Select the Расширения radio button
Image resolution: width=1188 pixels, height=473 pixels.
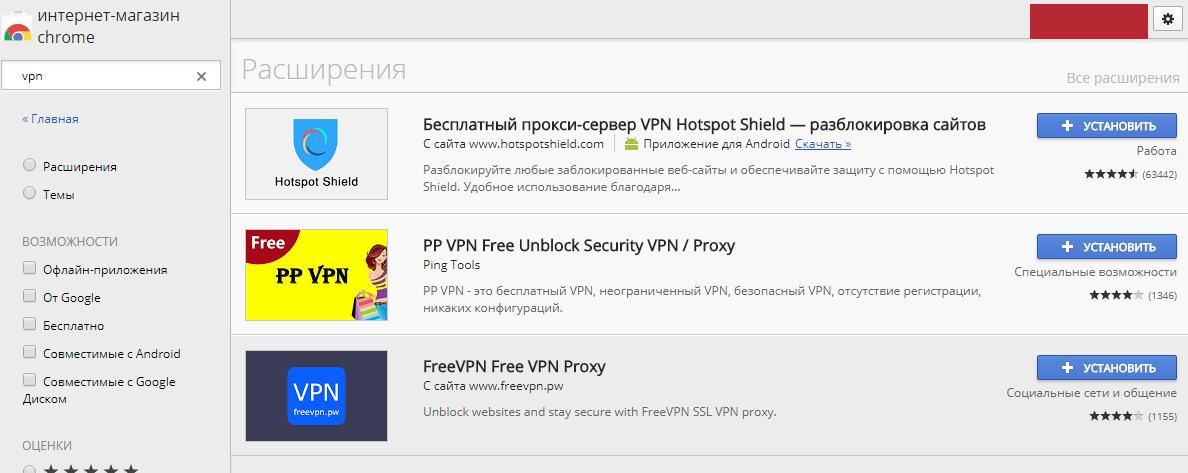[x=30, y=165]
